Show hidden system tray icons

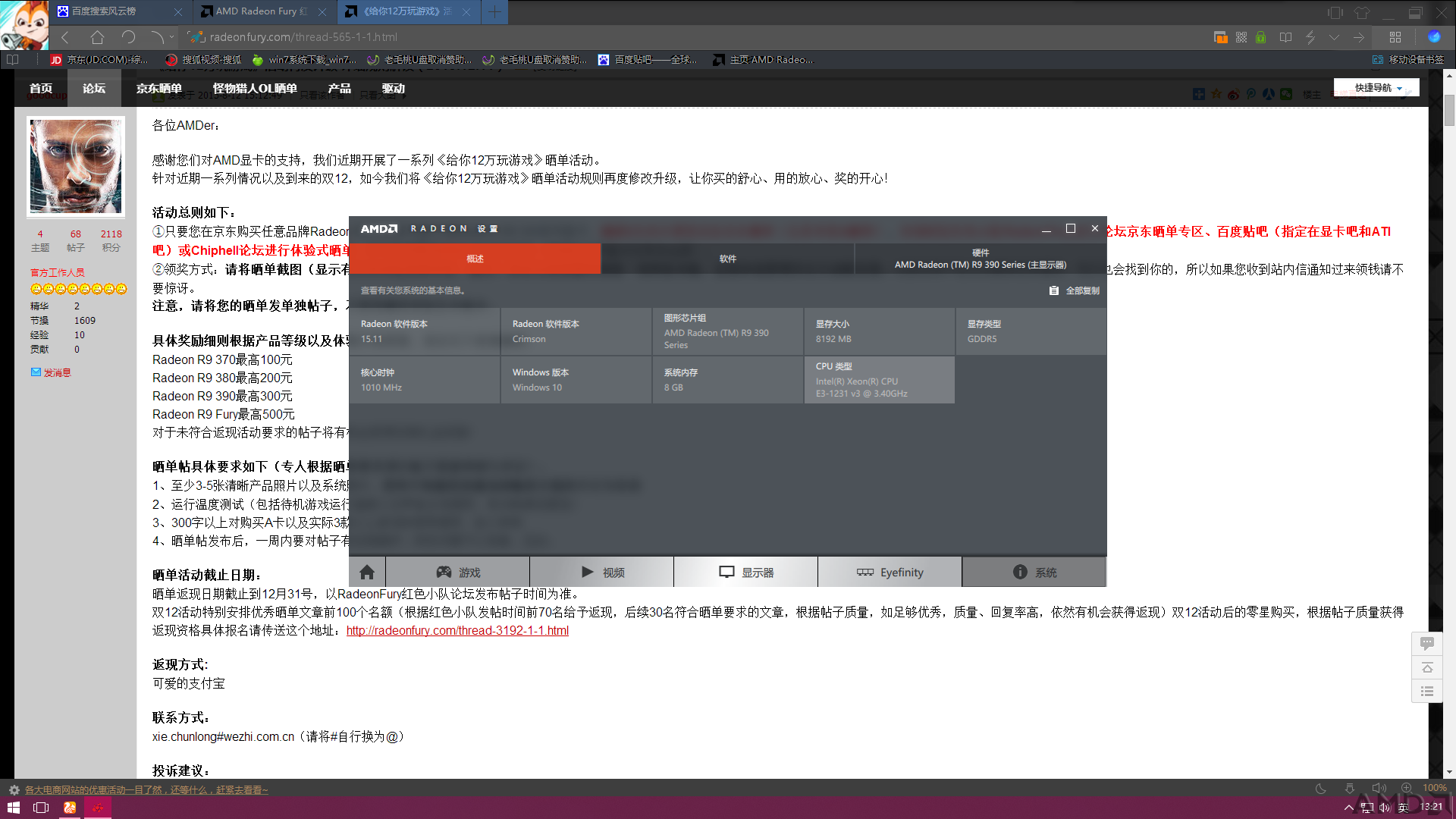pyautogui.click(x=1348, y=808)
